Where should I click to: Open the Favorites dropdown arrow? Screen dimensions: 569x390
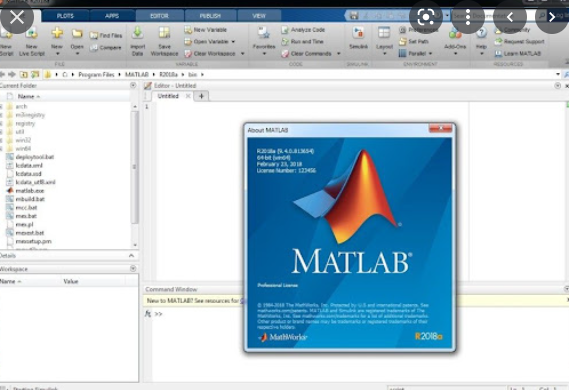pos(264,53)
